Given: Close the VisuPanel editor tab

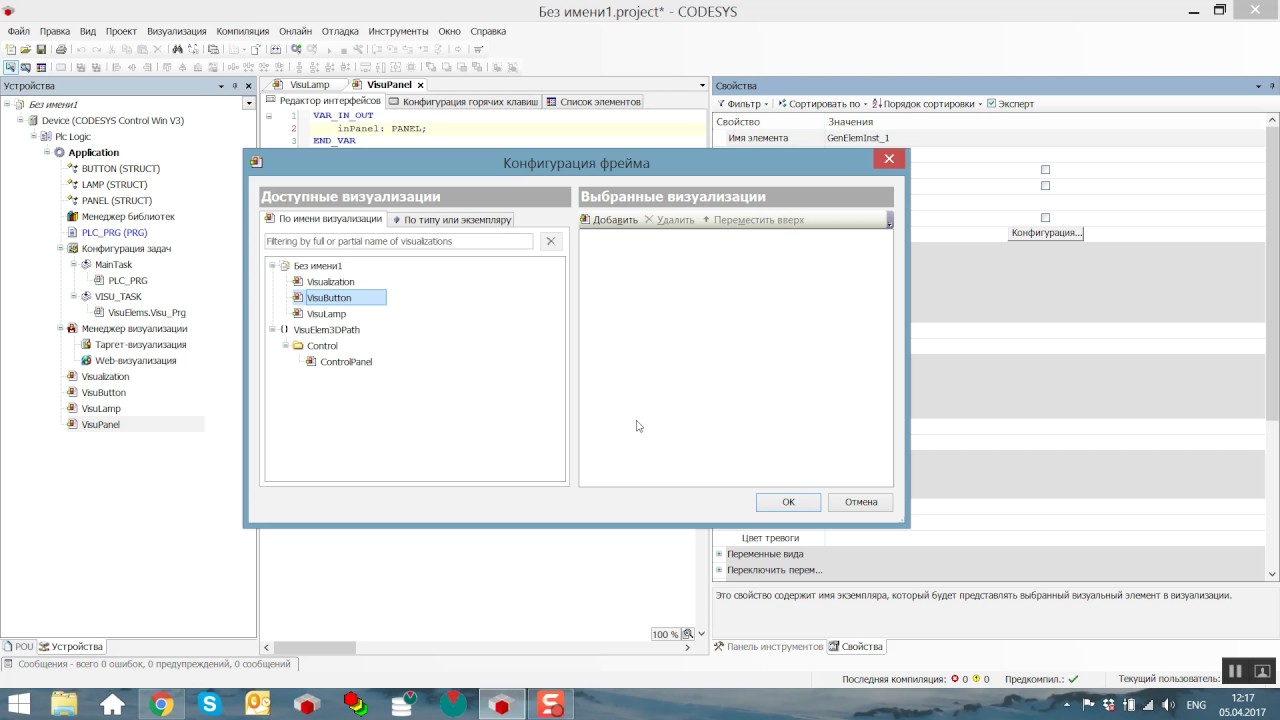Looking at the screenshot, I should 420,85.
